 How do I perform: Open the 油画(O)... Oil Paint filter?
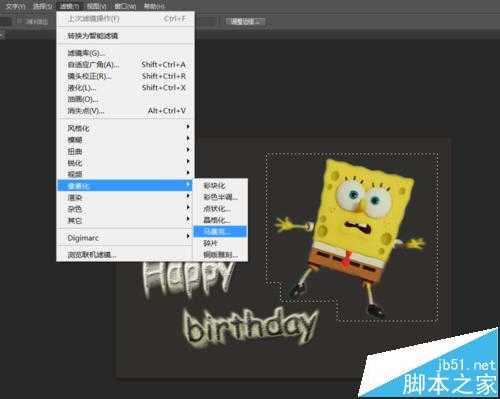pos(125,99)
